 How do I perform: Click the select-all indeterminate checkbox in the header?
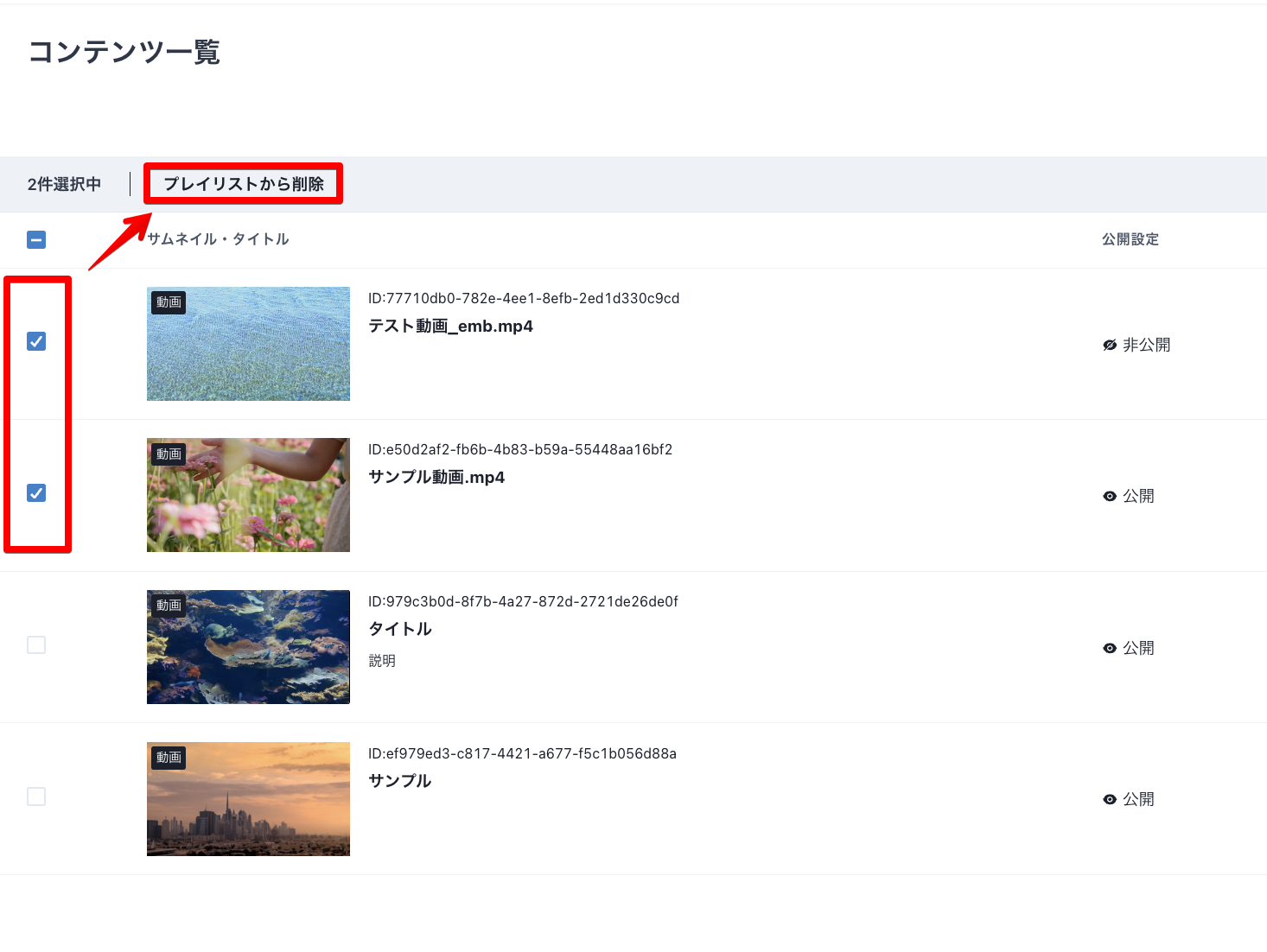click(x=35, y=239)
